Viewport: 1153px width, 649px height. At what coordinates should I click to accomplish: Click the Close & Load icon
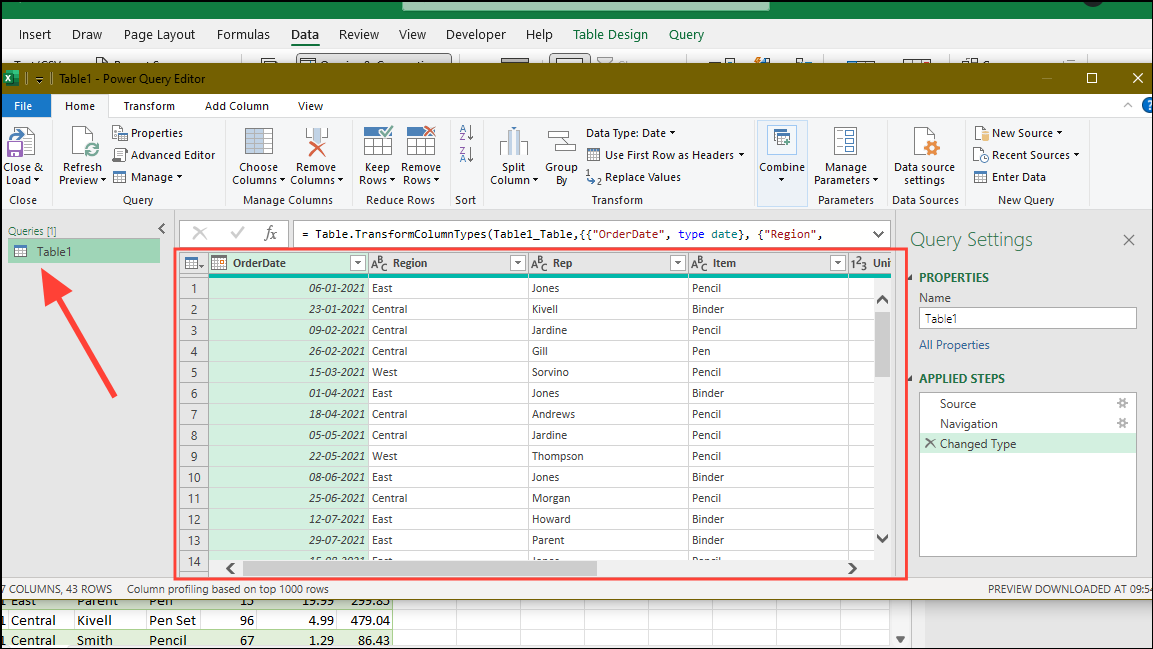point(22,142)
